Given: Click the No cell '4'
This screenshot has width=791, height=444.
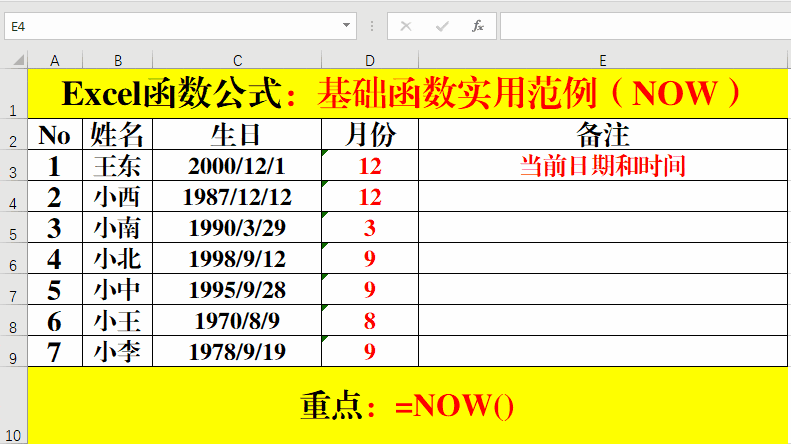Looking at the screenshot, I should (55, 258).
